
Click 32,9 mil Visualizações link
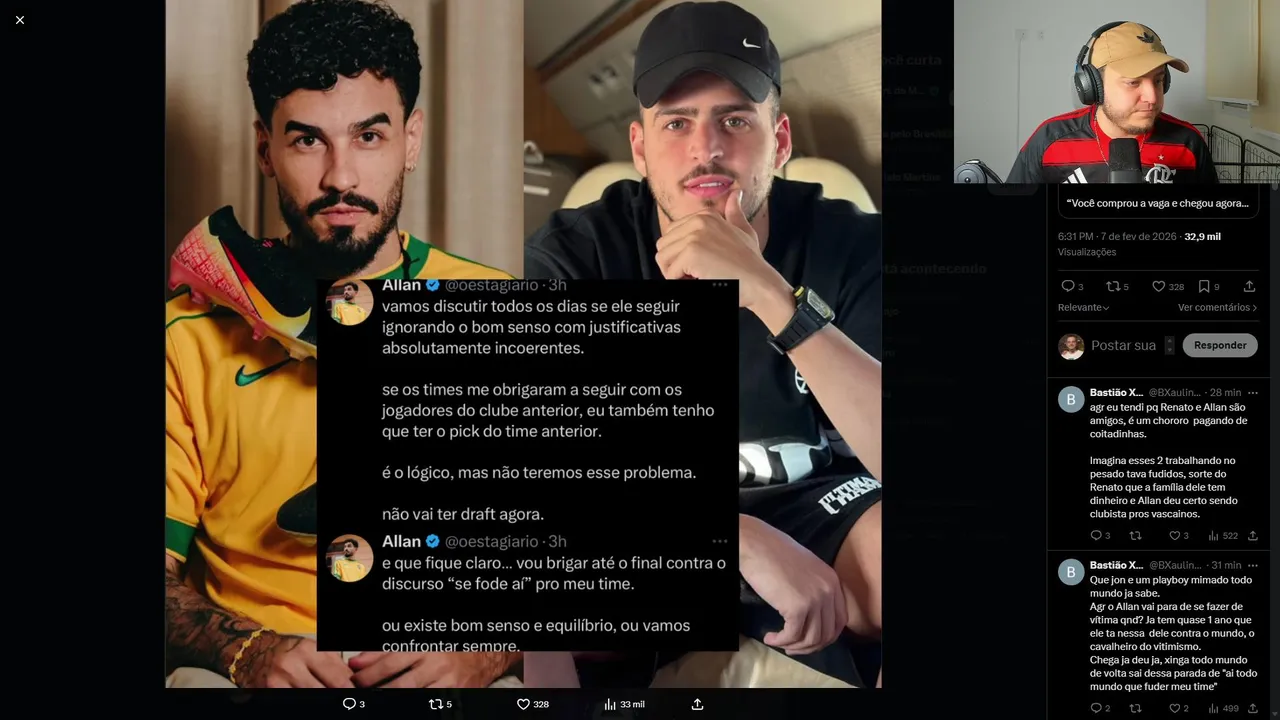(x=1202, y=237)
